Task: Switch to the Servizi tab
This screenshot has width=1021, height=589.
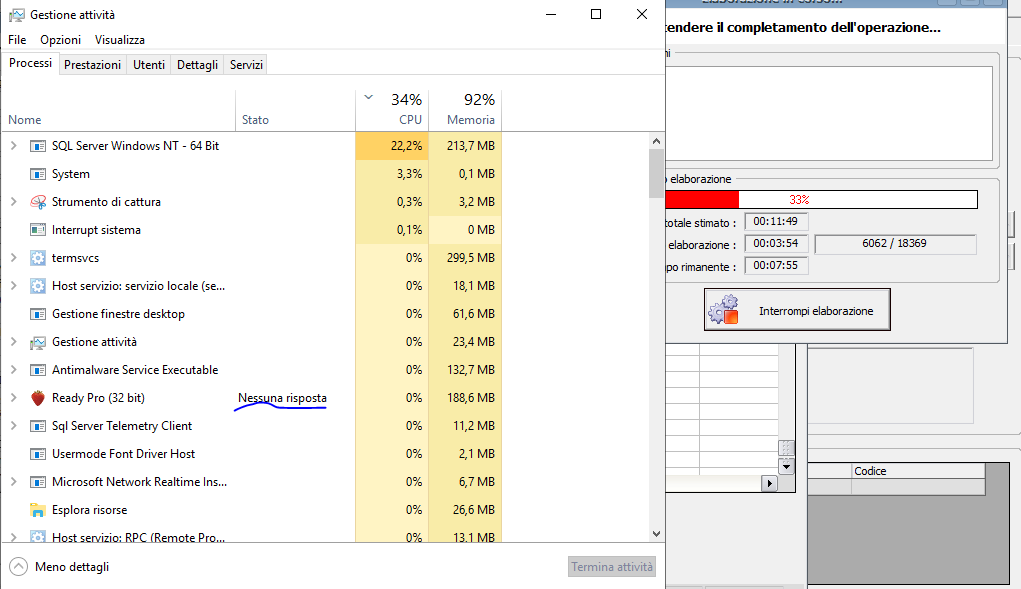Action: [246, 64]
